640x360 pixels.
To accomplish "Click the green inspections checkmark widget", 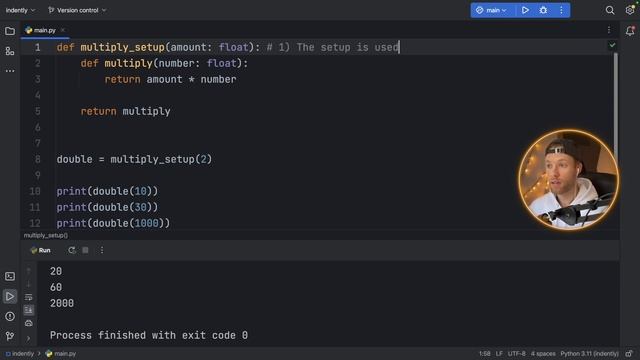I will click(612, 45).
